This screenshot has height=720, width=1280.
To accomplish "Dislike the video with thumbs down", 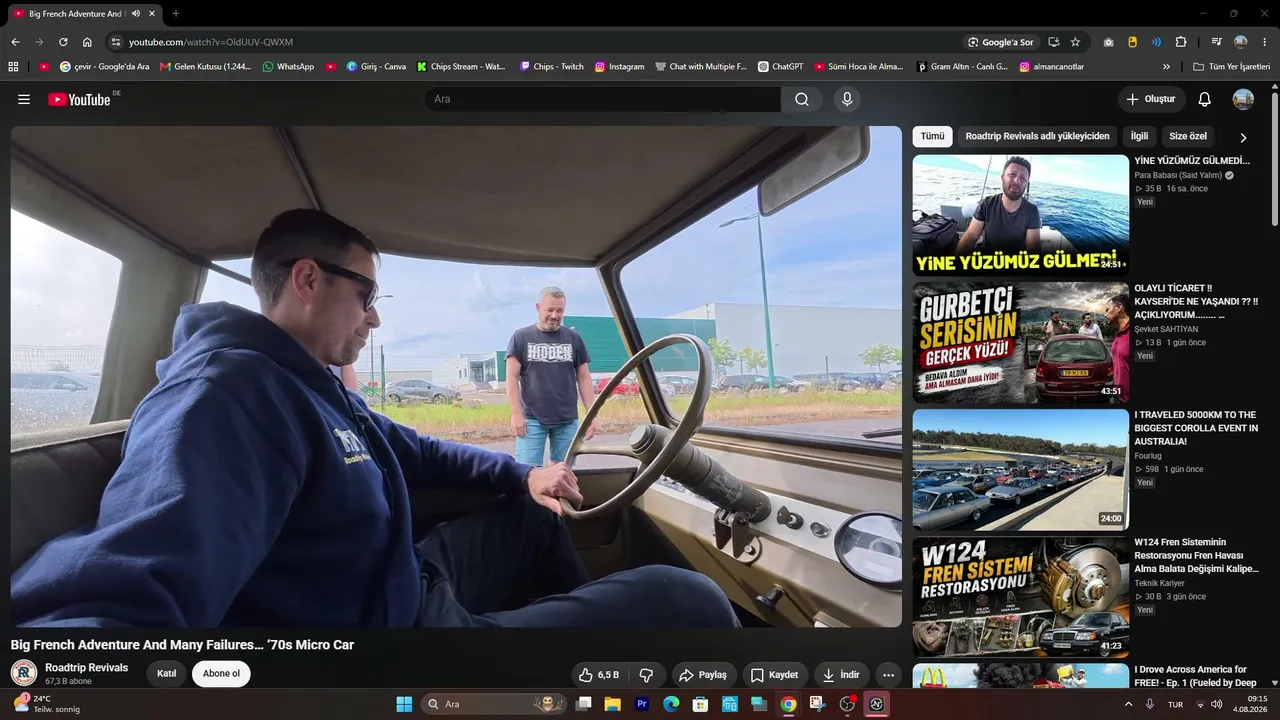I will pyautogui.click(x=646, y=675).
